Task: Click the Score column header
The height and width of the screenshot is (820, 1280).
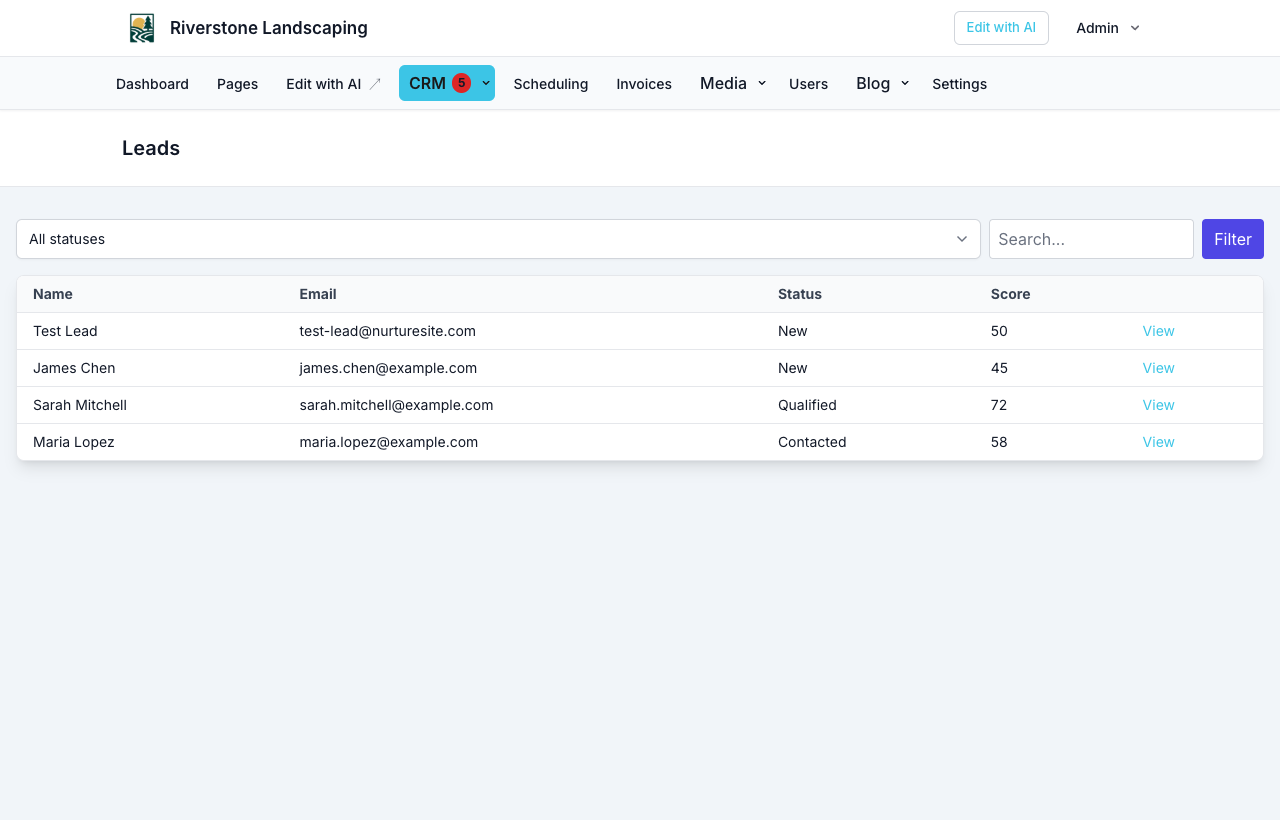Action: 1010,294
